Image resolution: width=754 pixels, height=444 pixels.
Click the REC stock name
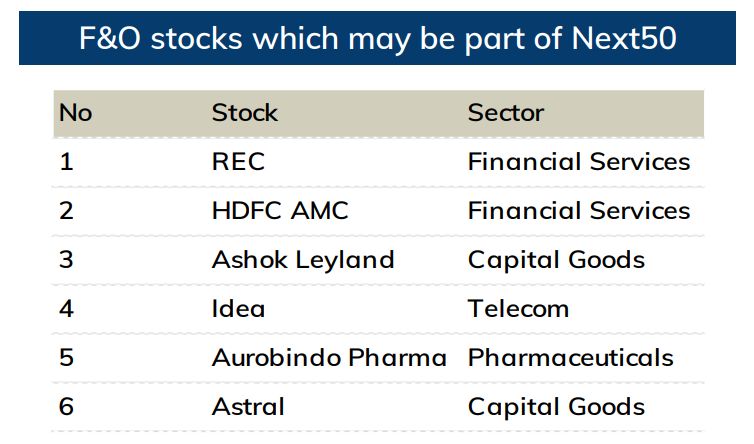(x=238, y=161)
